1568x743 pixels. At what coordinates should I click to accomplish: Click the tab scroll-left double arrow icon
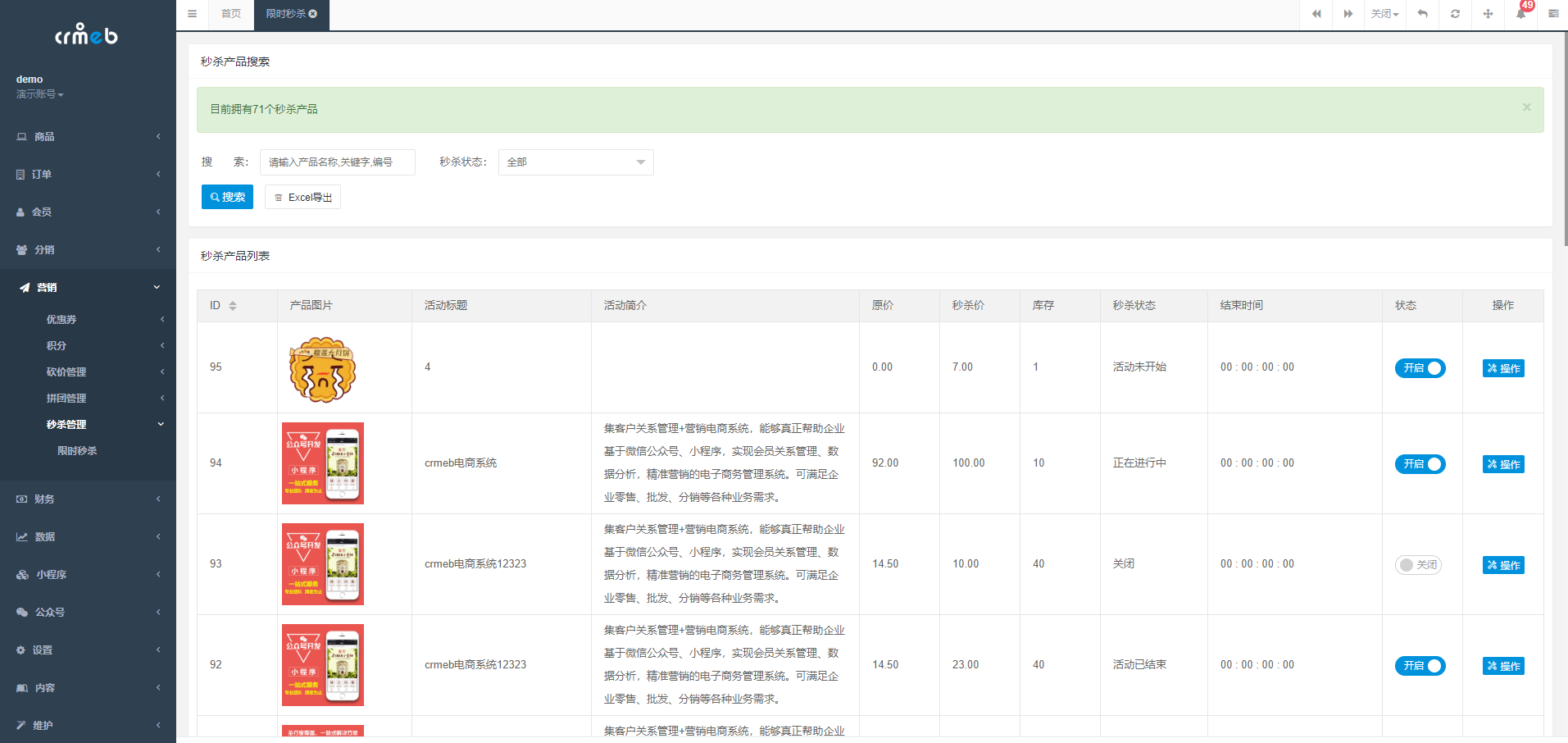click(1316, 14)
